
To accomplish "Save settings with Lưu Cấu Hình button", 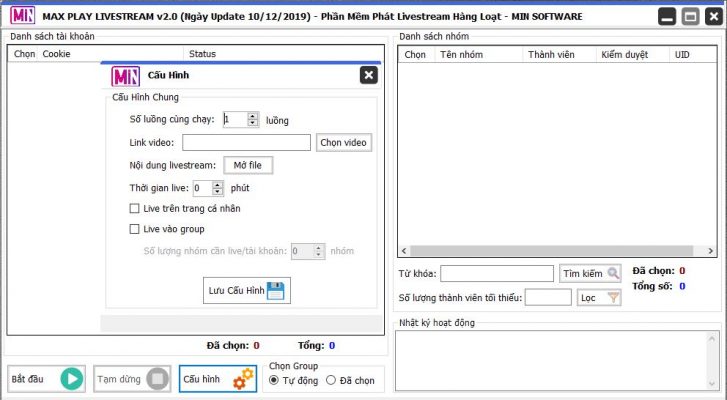I will (246, 290).
